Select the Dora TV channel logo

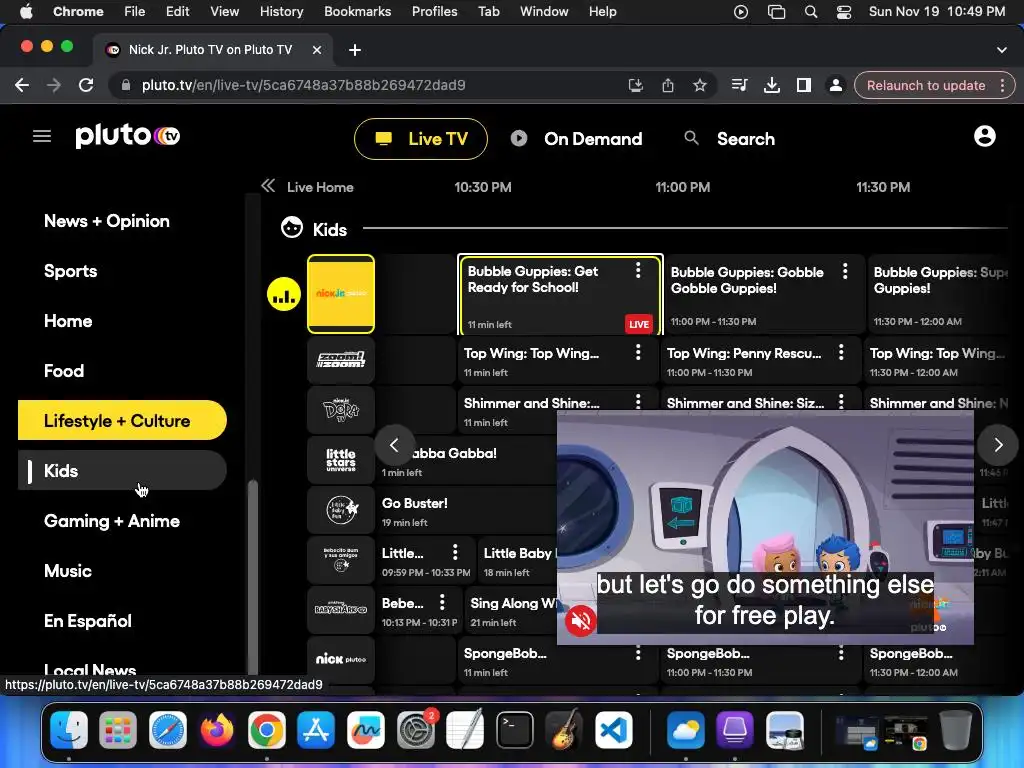341,409
